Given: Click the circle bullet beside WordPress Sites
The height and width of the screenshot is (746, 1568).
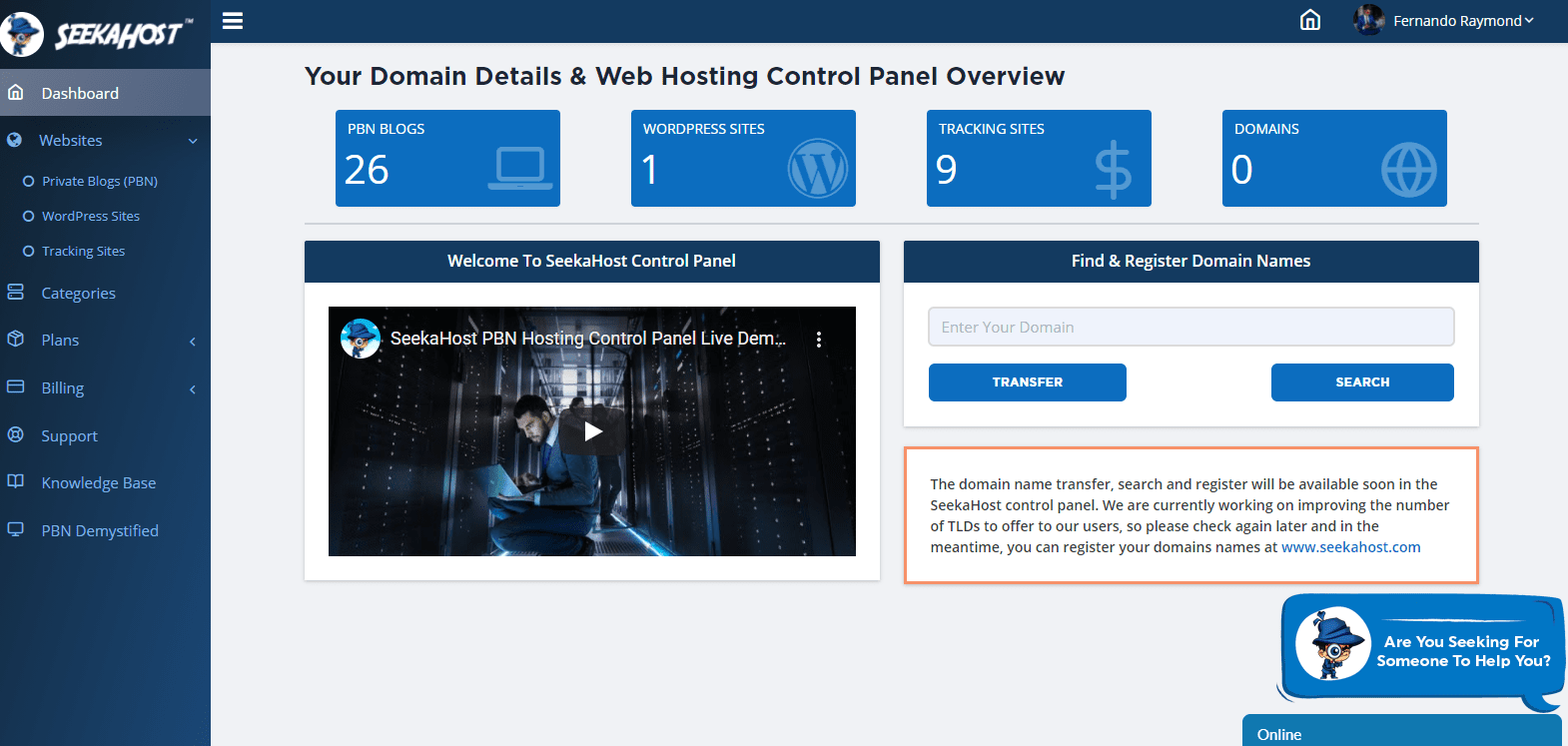Looking at the screenshot, I should [29, 216].
